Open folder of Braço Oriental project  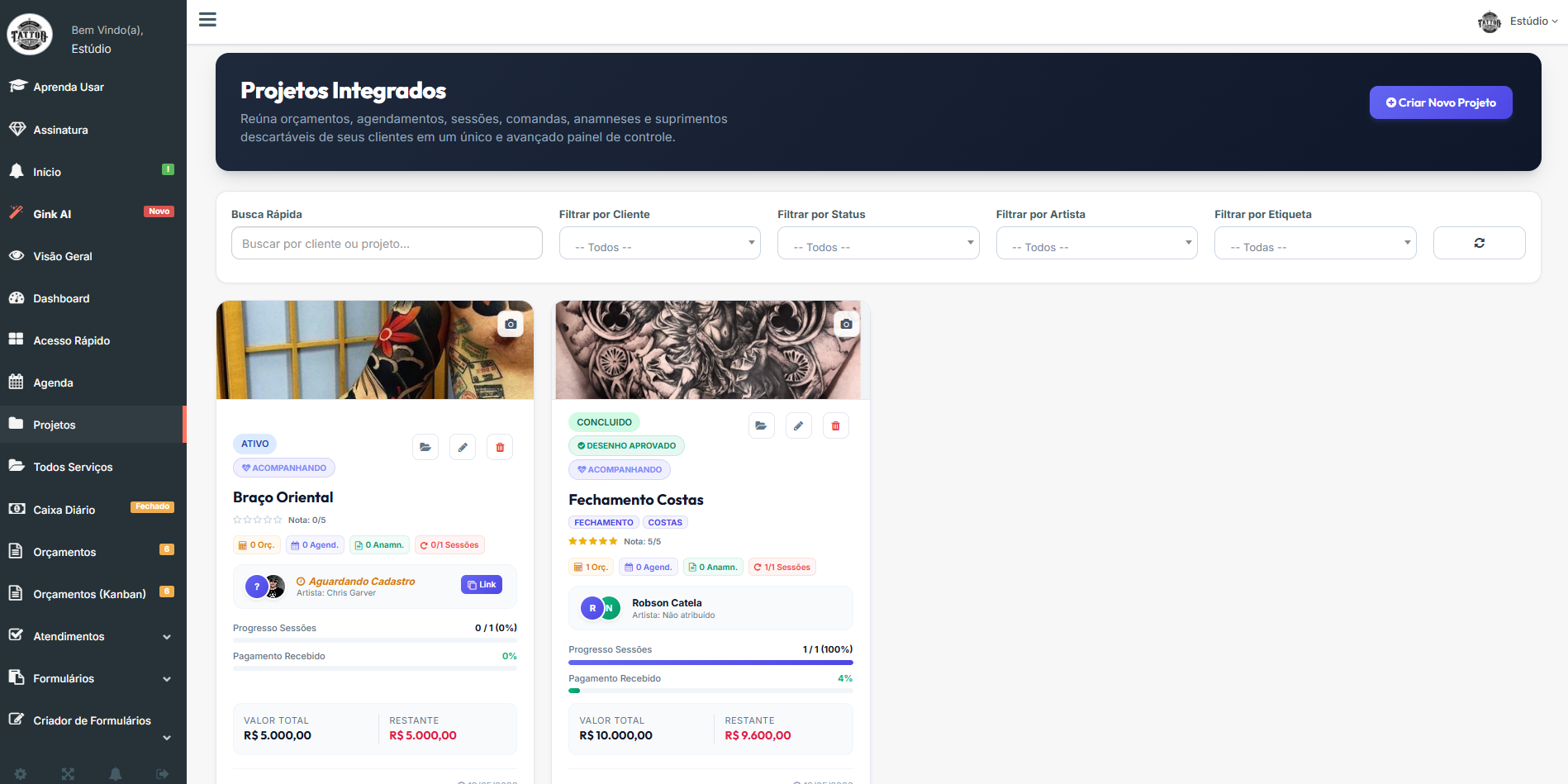click(425, 447)
